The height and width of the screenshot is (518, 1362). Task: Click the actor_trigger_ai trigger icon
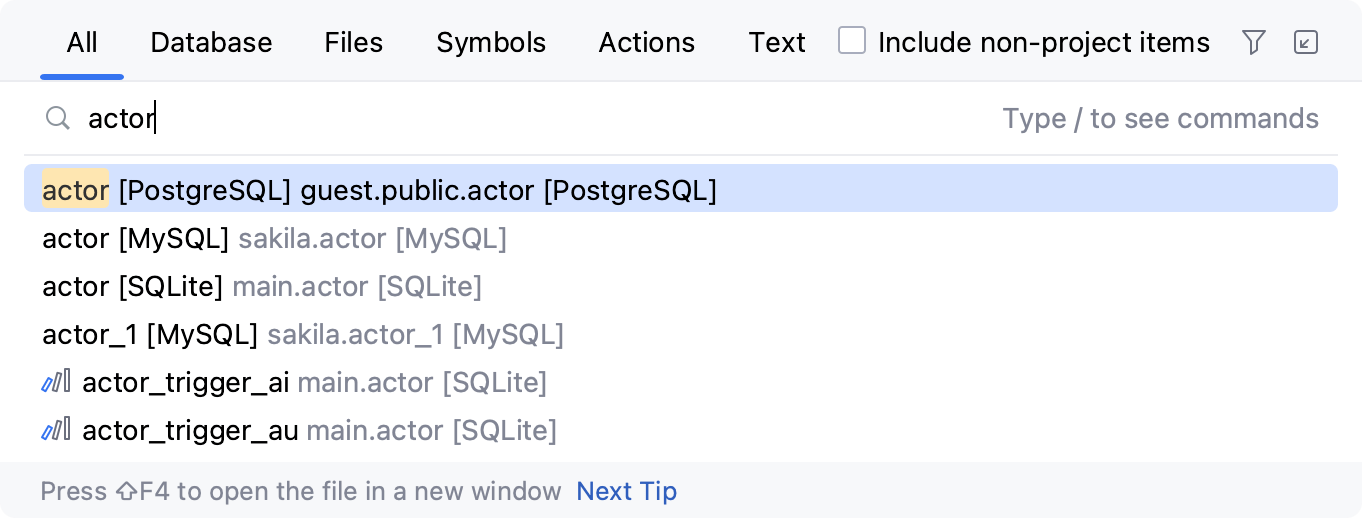click(x=56, y=382)
